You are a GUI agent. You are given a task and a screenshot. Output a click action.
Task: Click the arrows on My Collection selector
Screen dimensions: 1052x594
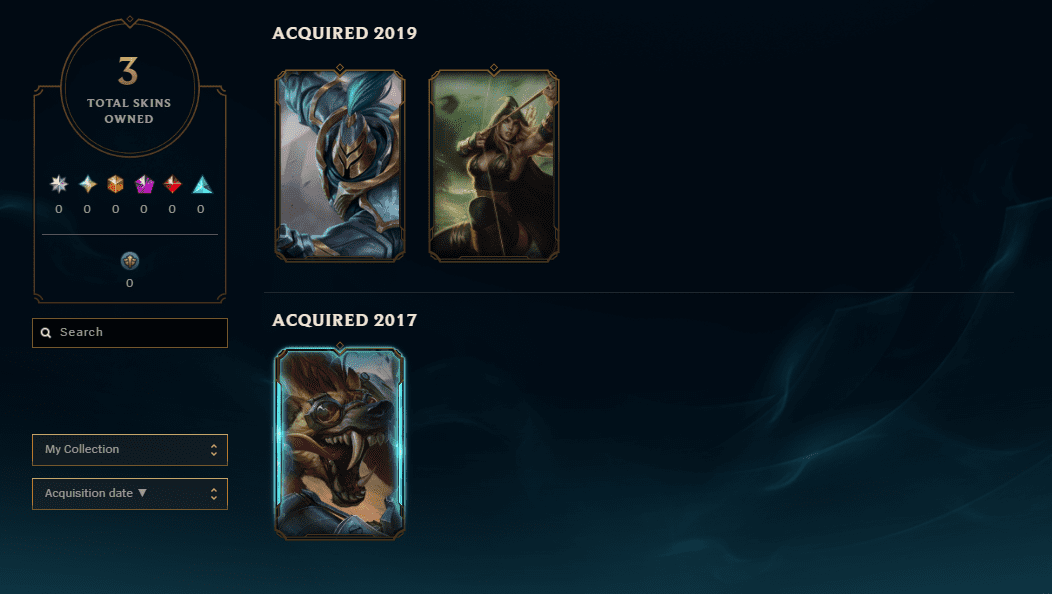tap(213, 450)
